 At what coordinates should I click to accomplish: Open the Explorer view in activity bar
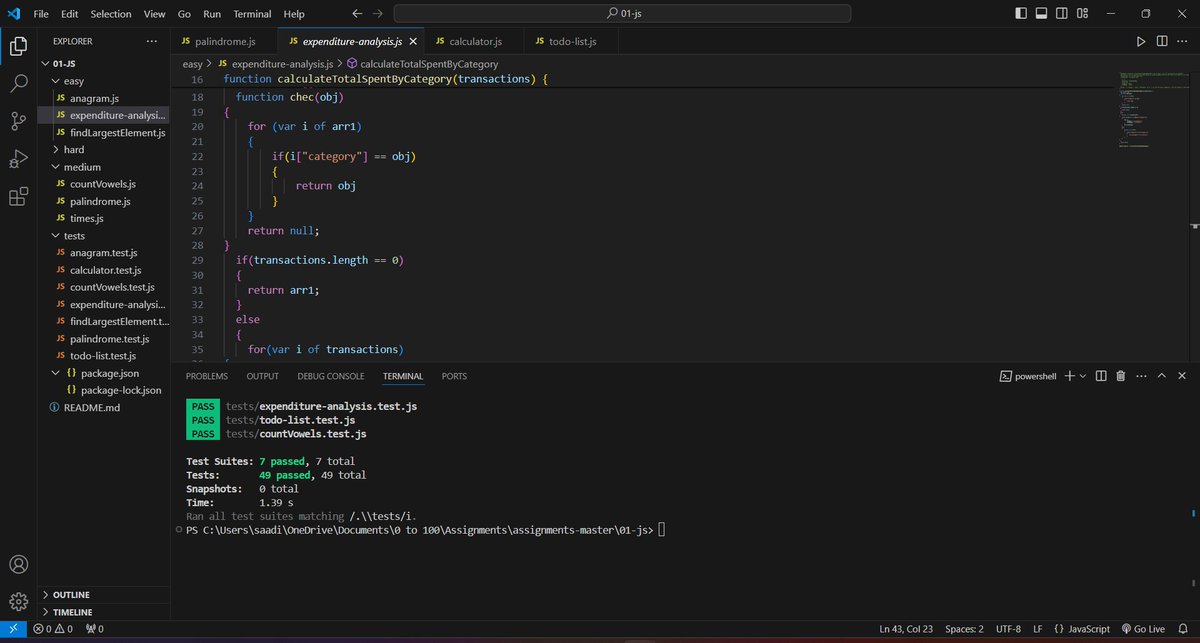coord(18,46)
